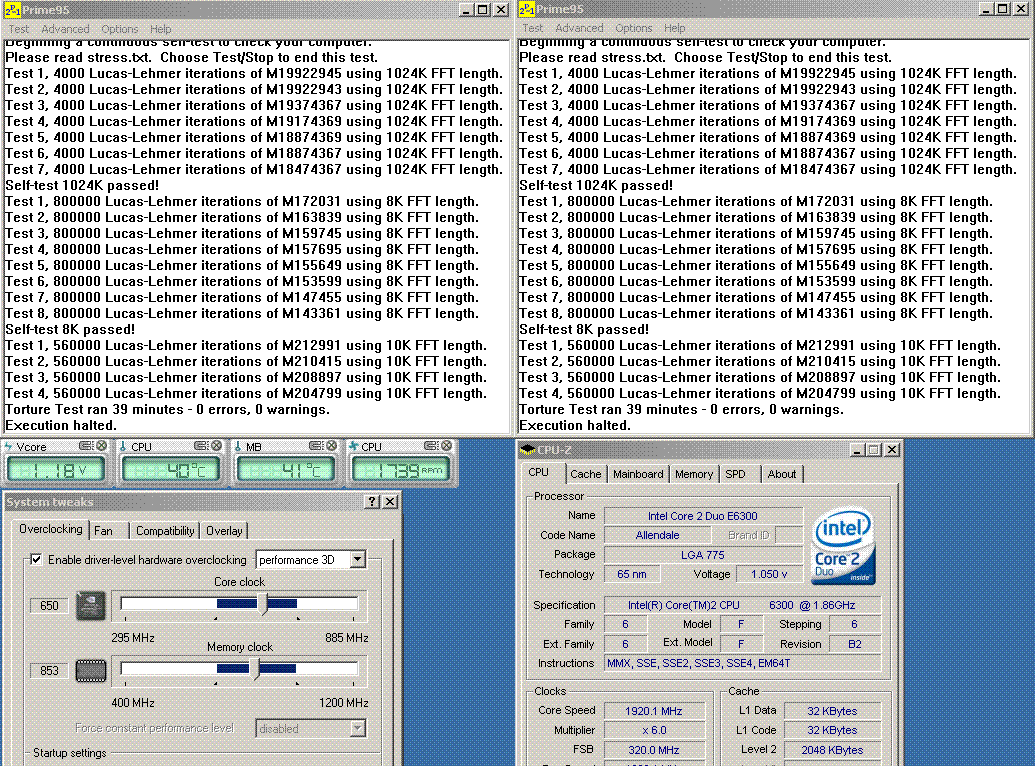
Task: Close the MB temperature monitor widget
Action: pos(331,446)
